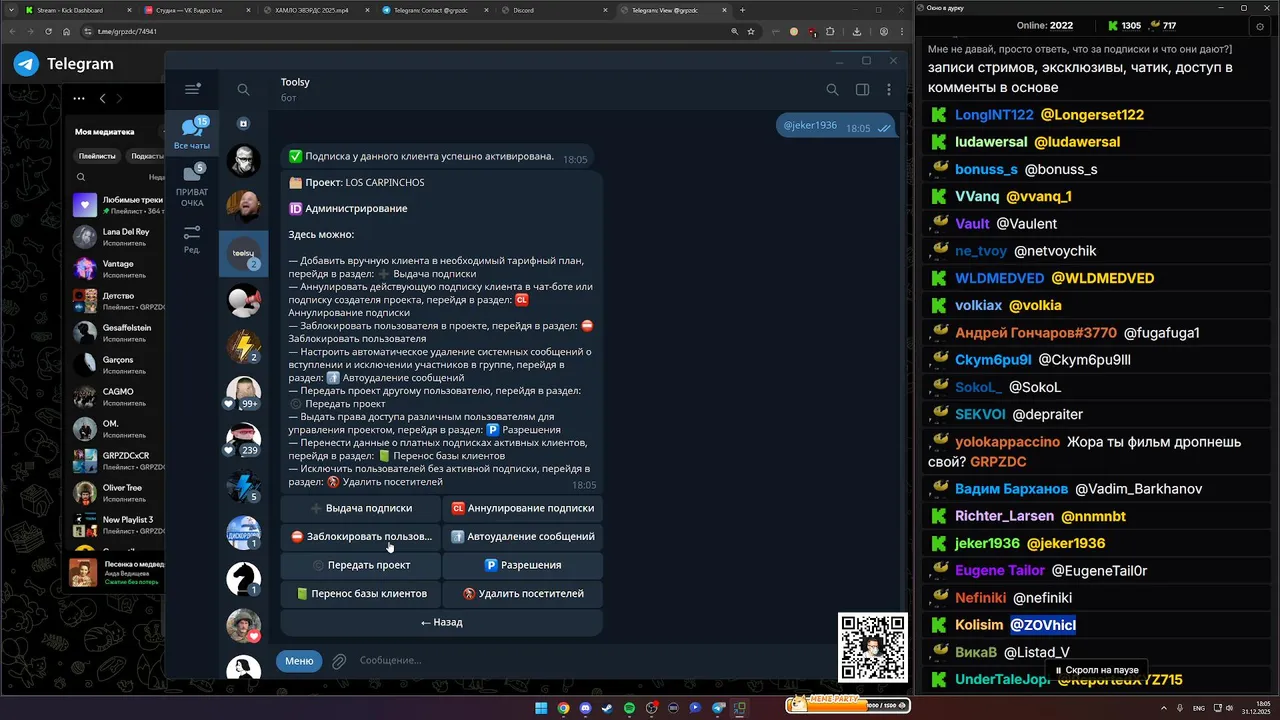Open chat with 239 unread badge
This screenshot has width=1280, height=720.
[243, 439]
